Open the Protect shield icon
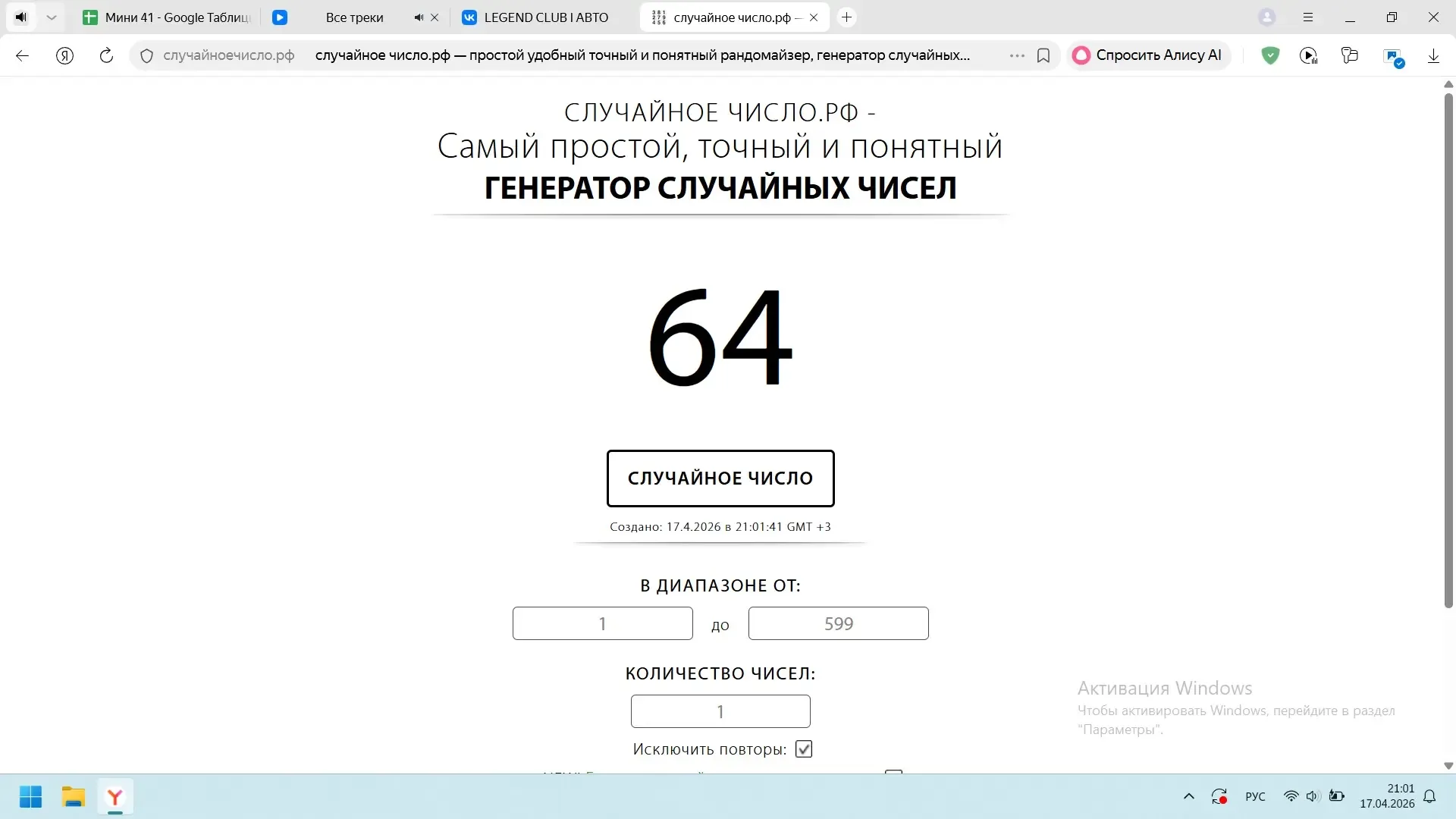Screen dimensions: 1456x819 pos(1270,55)
